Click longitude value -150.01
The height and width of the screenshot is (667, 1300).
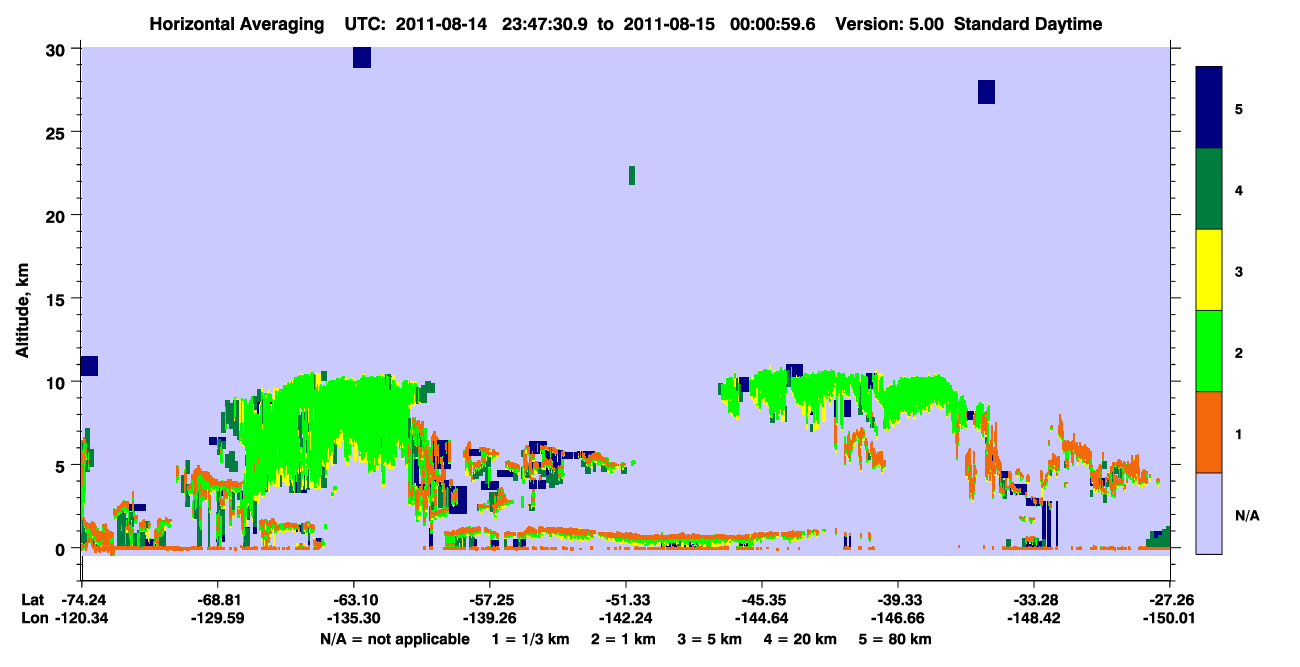click(1169, 618)
